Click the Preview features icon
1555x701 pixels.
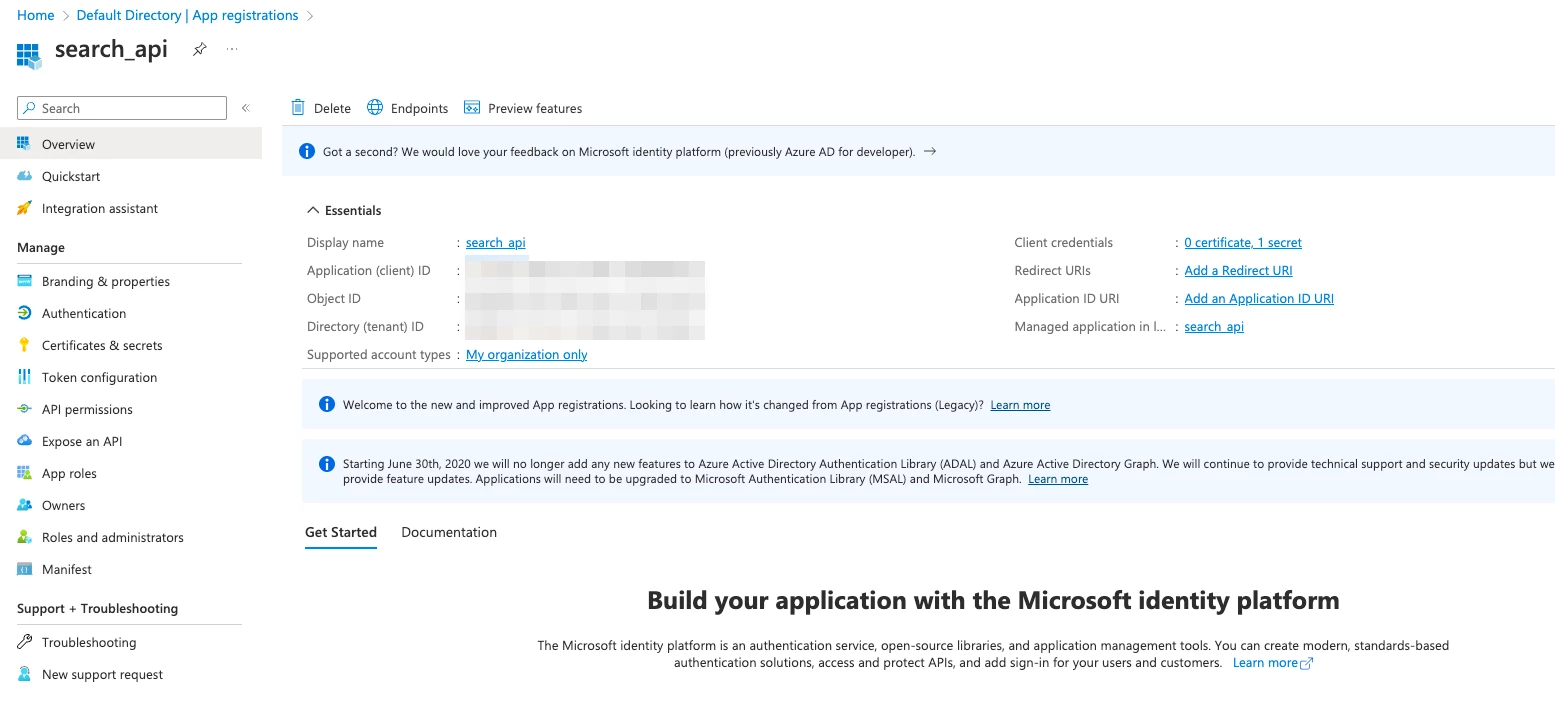click(472, 108)
